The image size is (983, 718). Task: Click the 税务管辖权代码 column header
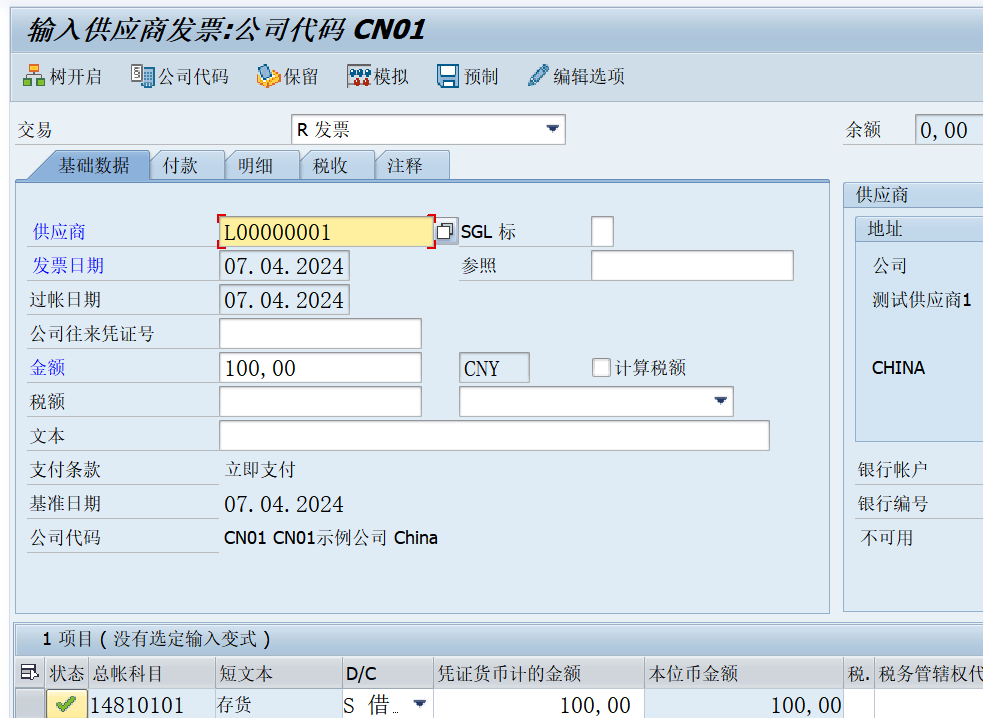point(929,673)
